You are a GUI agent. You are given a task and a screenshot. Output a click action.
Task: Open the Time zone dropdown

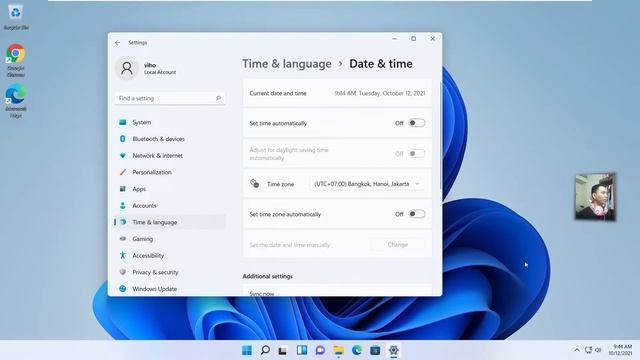coord(367,184)
